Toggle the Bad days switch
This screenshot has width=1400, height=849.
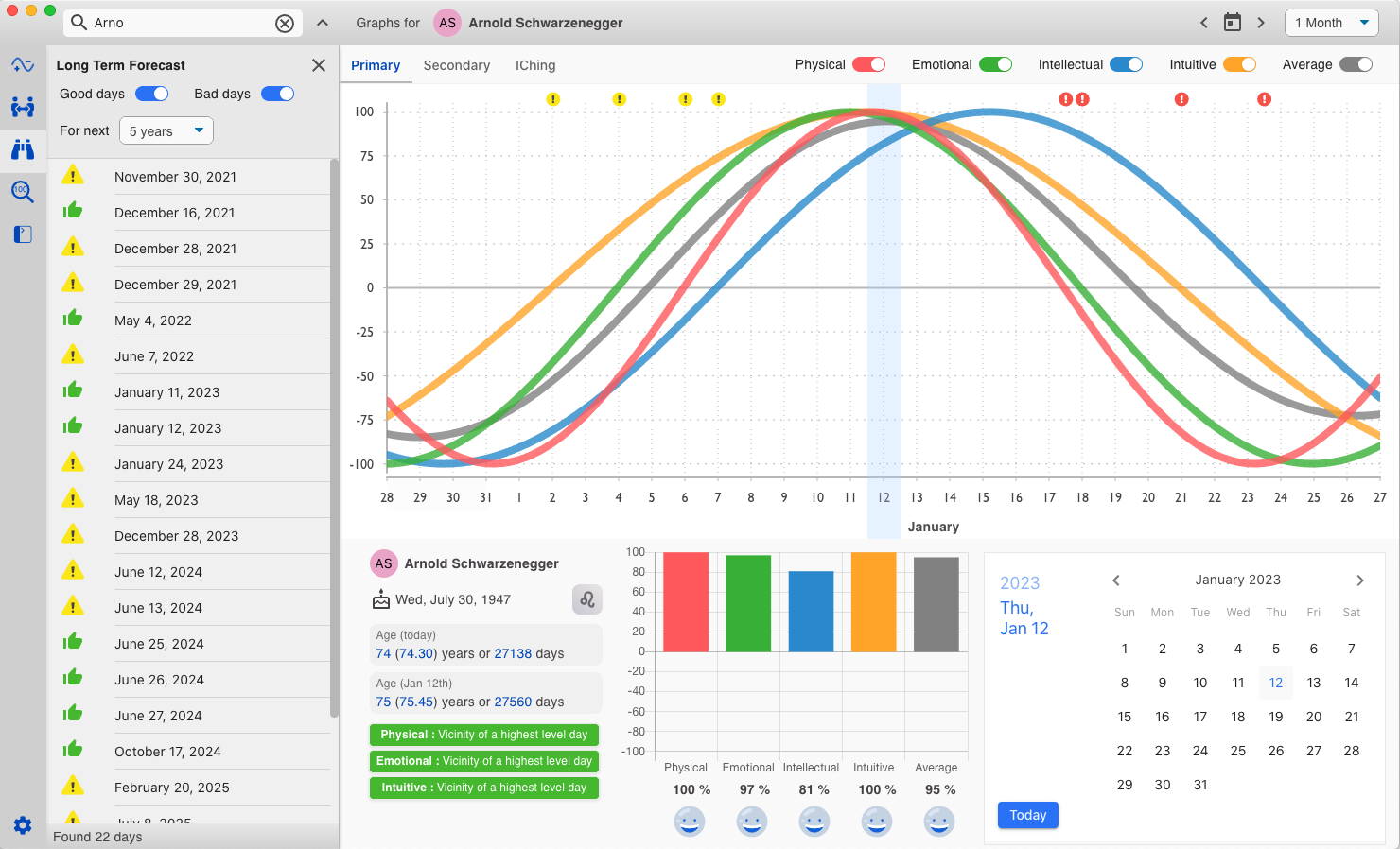click(x=278, y=94)
